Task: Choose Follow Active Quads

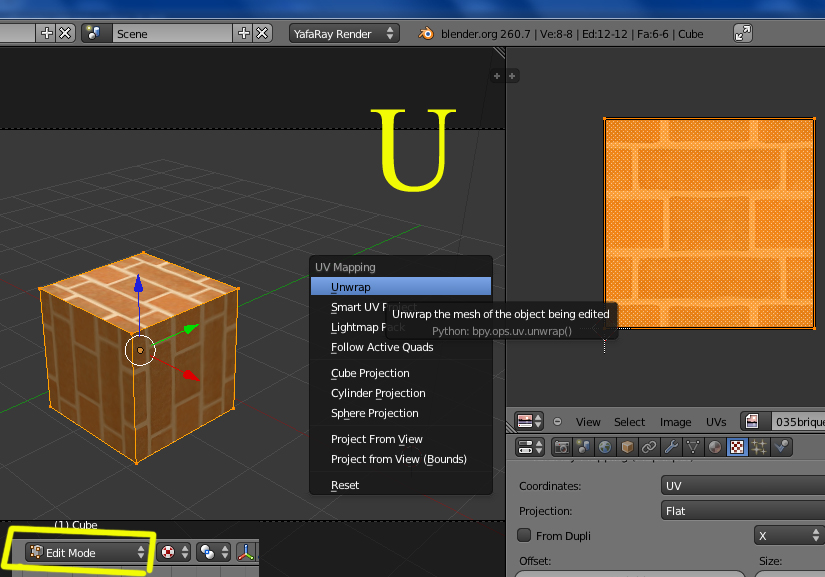Action: point(401,347)
